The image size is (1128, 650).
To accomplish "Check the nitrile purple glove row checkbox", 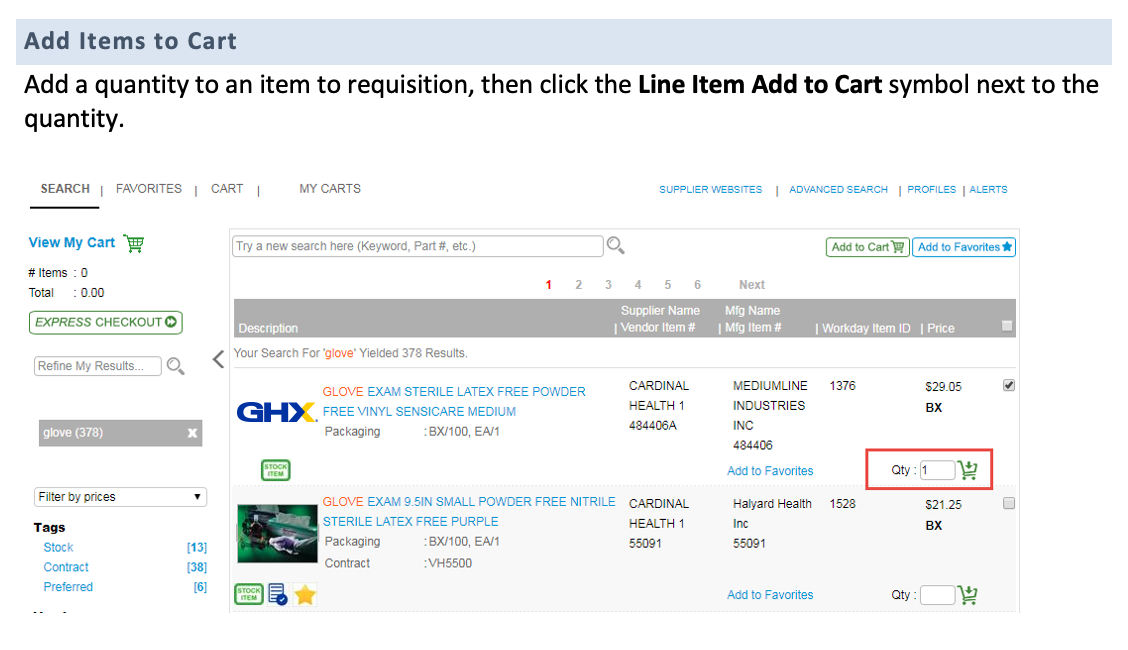I will pos(1008,504).
